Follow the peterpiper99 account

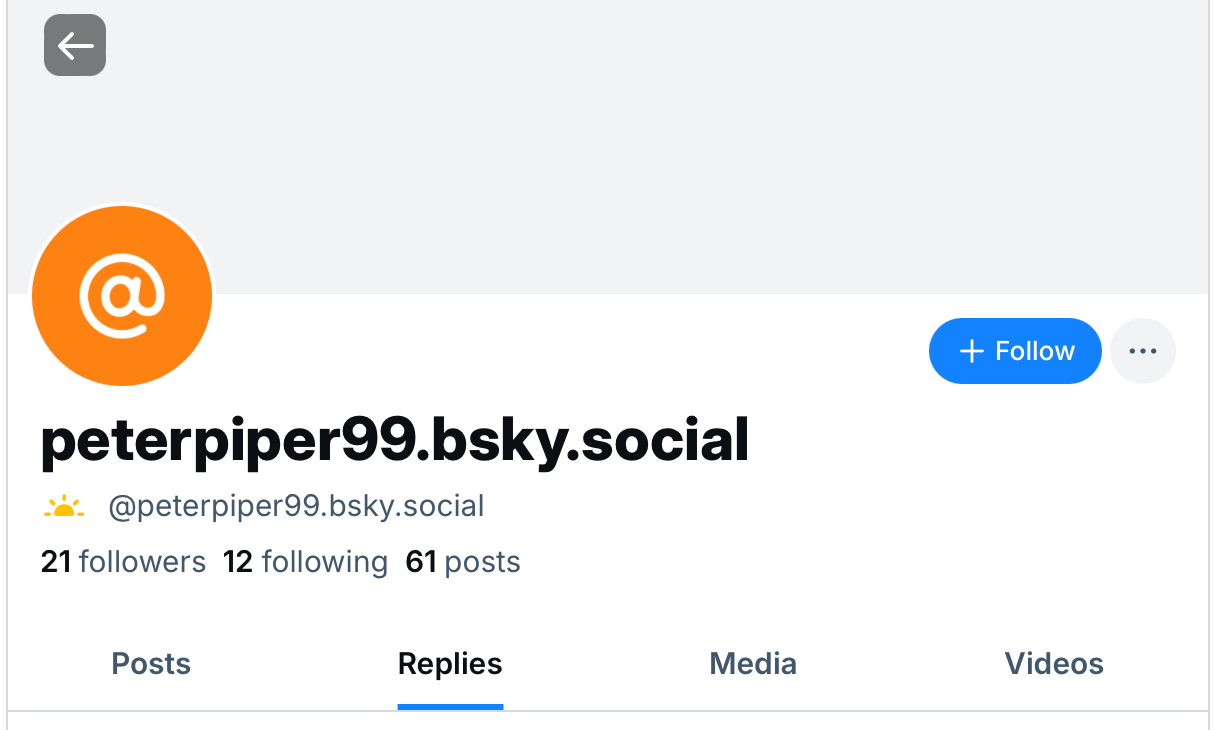[x=1015, y=351]
